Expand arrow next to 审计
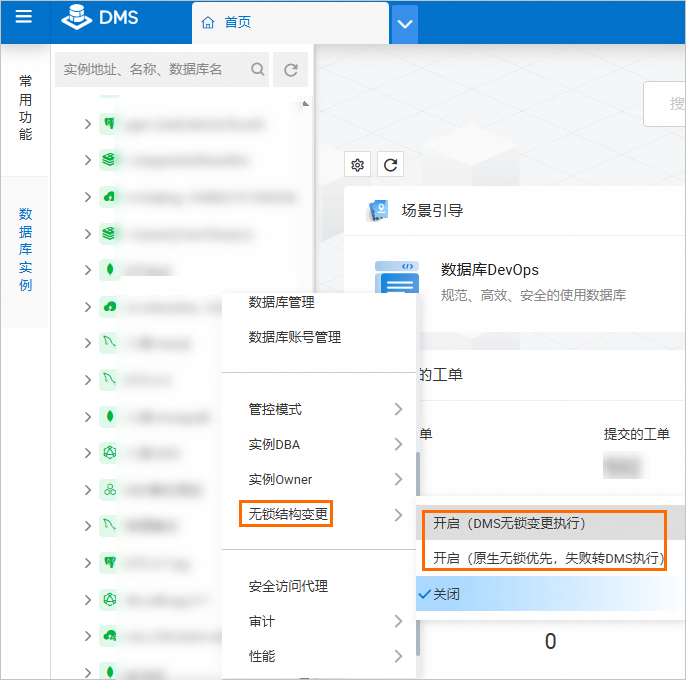This screenshot has width=686, height=680. coord(398,621)
